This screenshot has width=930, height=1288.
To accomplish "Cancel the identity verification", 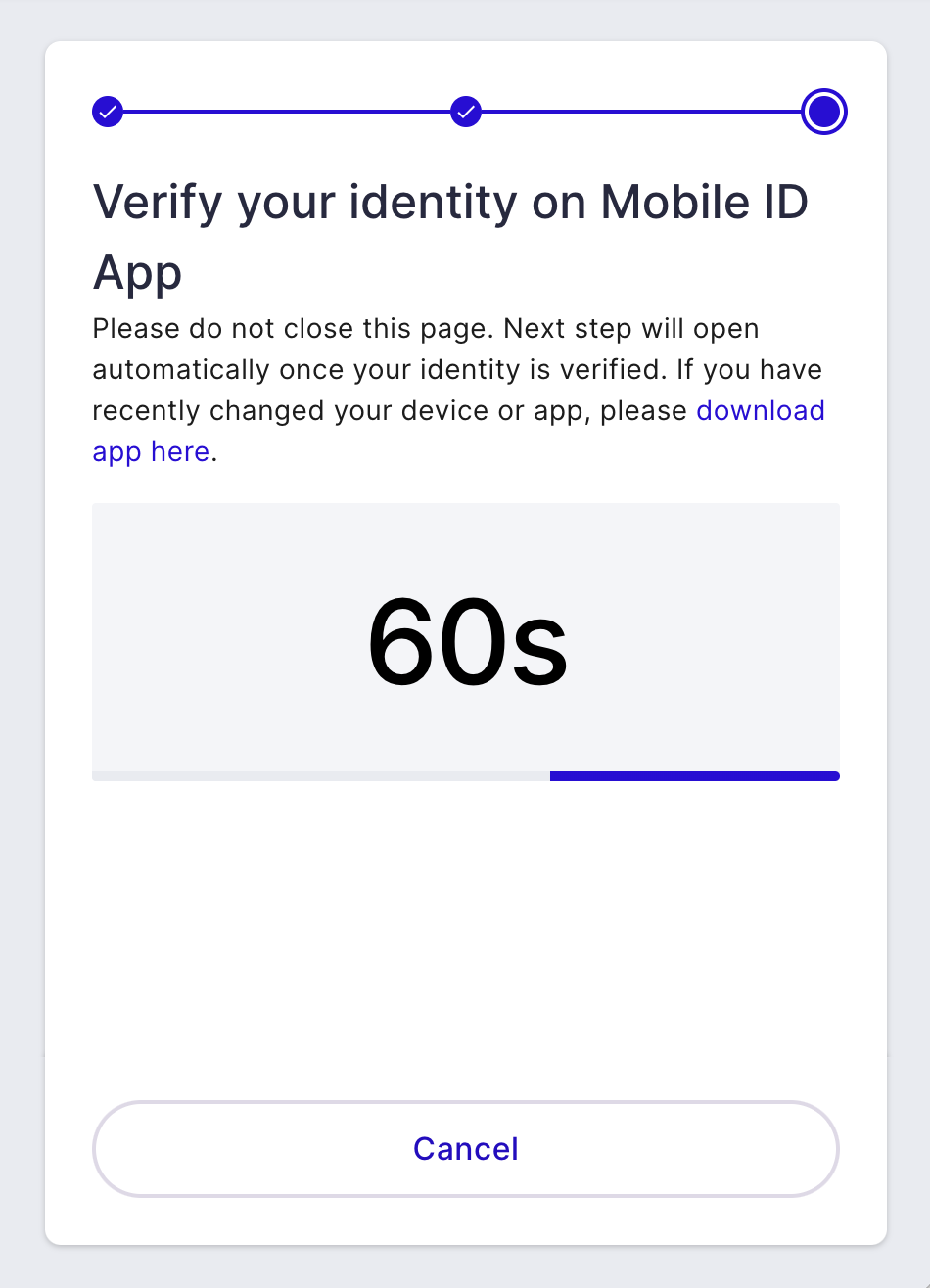I will 466,1149.
